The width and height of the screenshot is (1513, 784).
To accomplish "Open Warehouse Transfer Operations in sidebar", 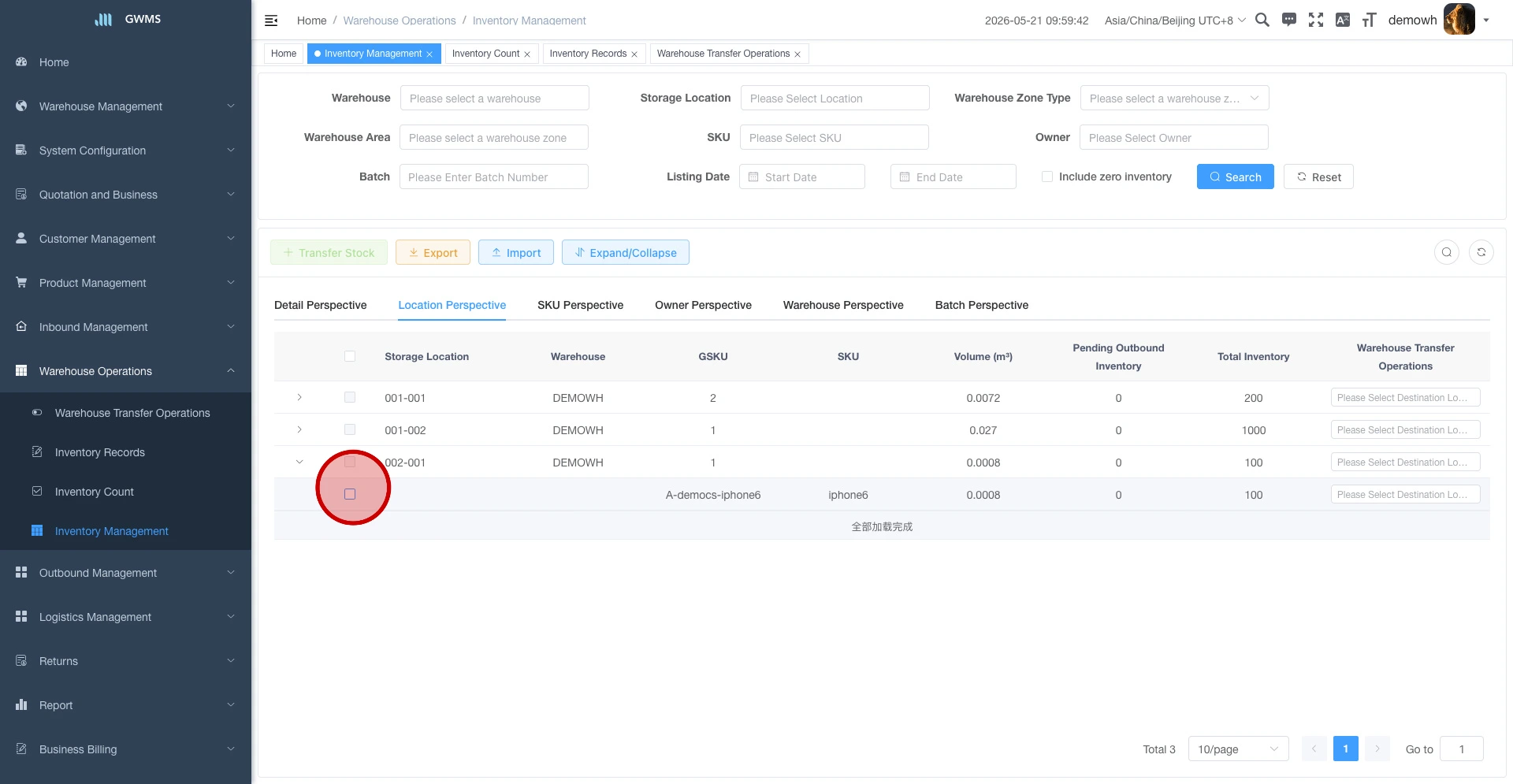I will [x=132, y=413].
